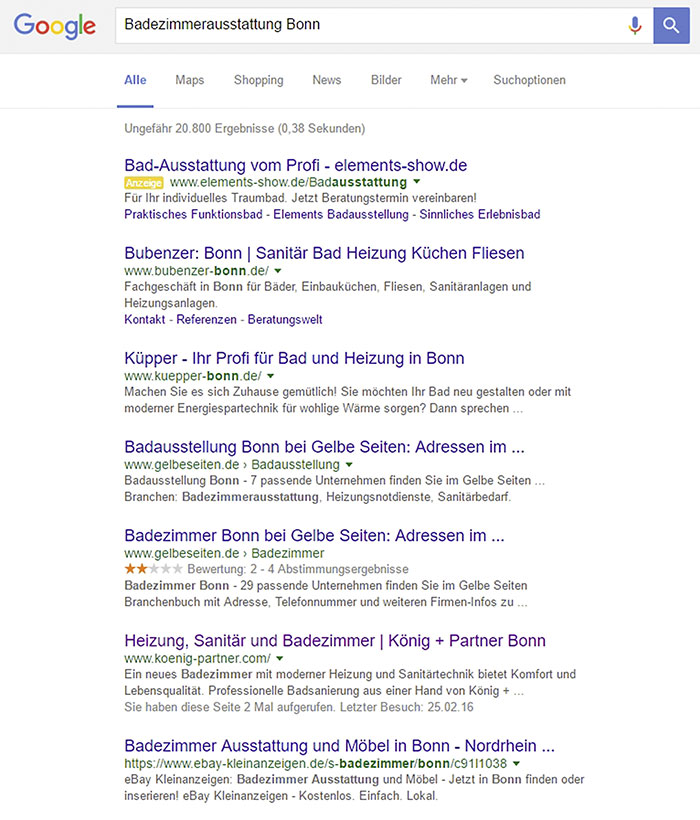Open the Bilder tab

tap(386, 80)
